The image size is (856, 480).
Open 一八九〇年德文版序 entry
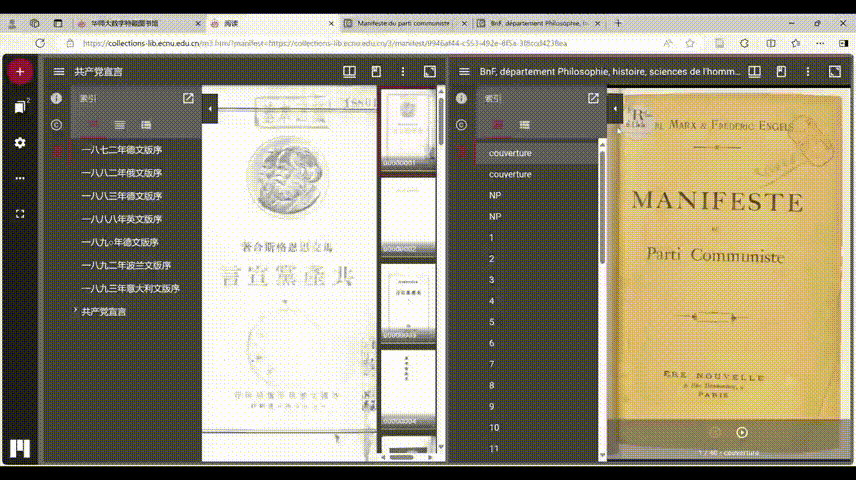click(120, 242)
